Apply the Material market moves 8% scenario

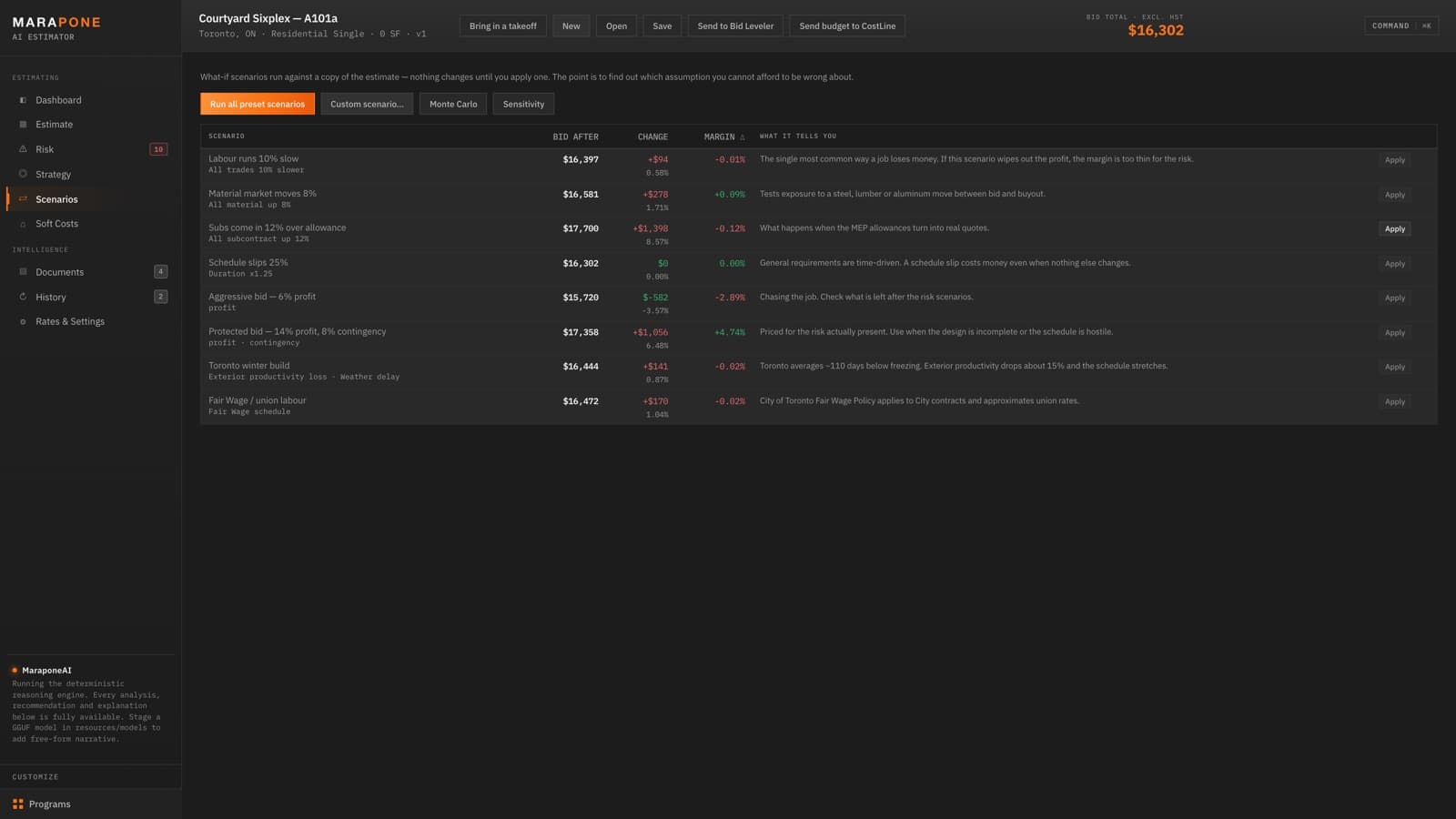click(1395, 195)
